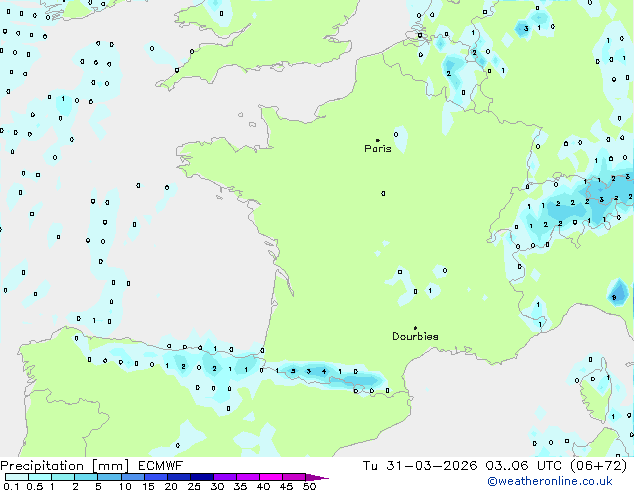Select the 0.5–1 mm legend swatch

pos(40,477)
